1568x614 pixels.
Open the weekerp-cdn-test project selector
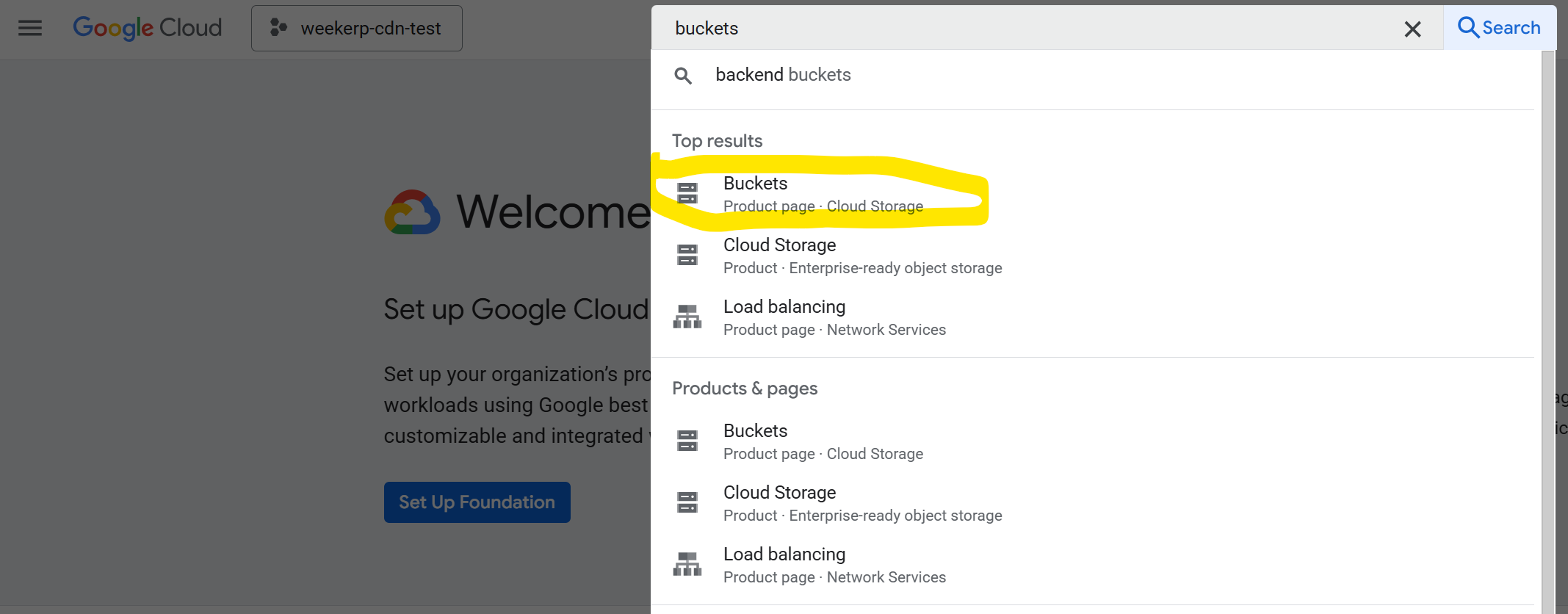pyautogui.click(x=357, y=28)
